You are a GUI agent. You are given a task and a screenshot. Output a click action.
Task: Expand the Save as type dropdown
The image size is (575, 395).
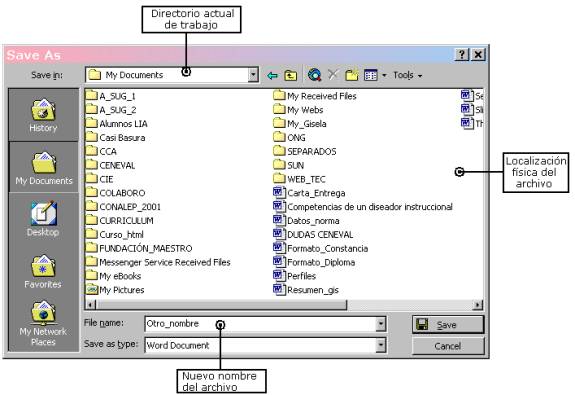pos(381,345)
